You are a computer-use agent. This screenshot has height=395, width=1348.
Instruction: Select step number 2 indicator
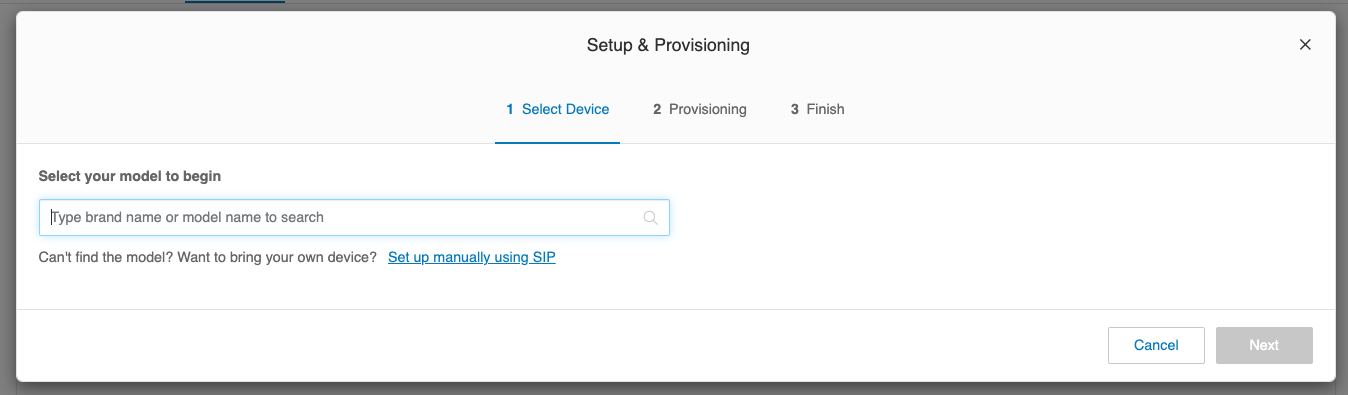[x=657, y=109]
